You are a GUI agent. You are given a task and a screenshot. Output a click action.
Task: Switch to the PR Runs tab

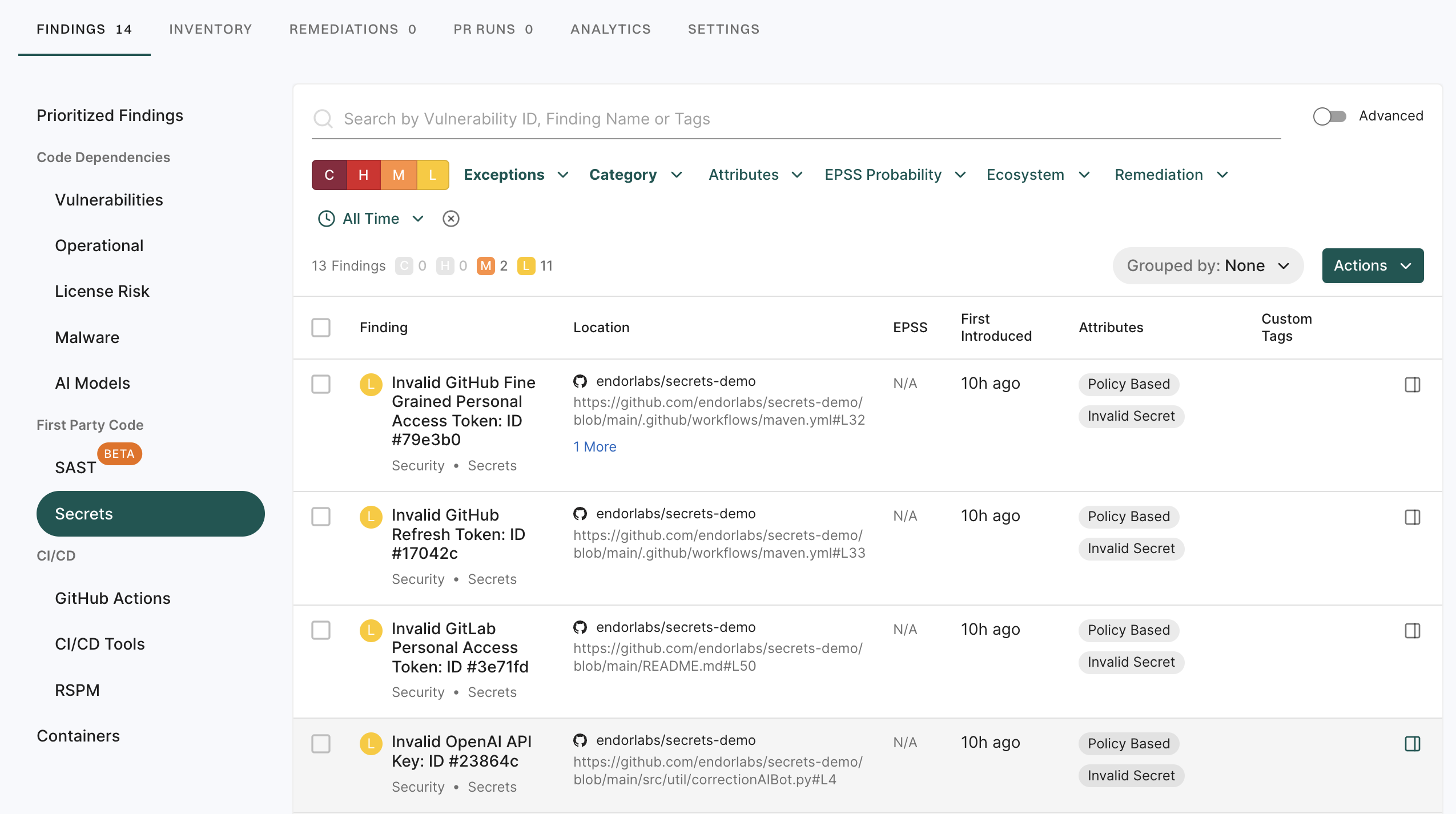click(x=493, y=29)
